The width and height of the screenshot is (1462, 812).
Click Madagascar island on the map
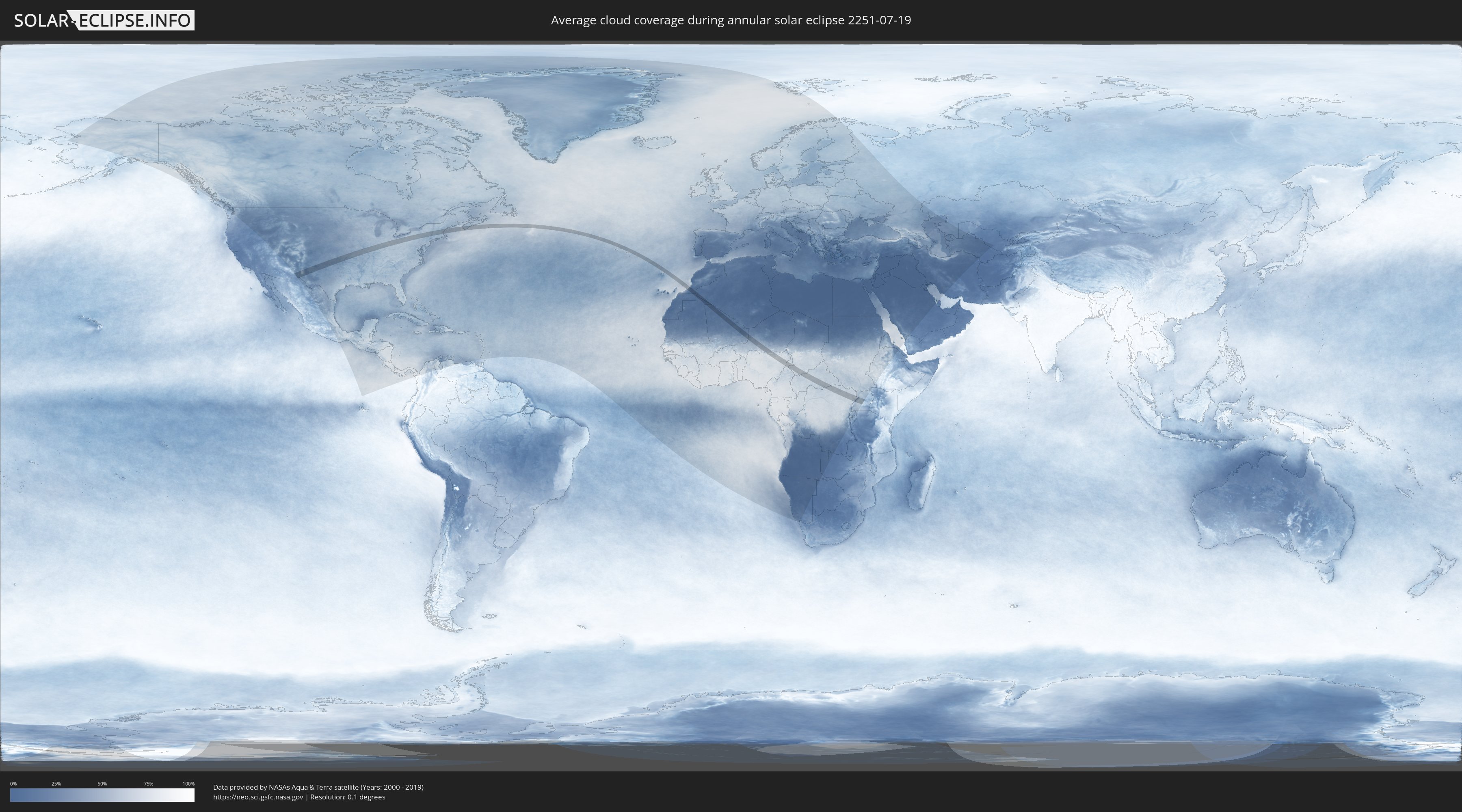pyautogui.click(x=921, y=482)
